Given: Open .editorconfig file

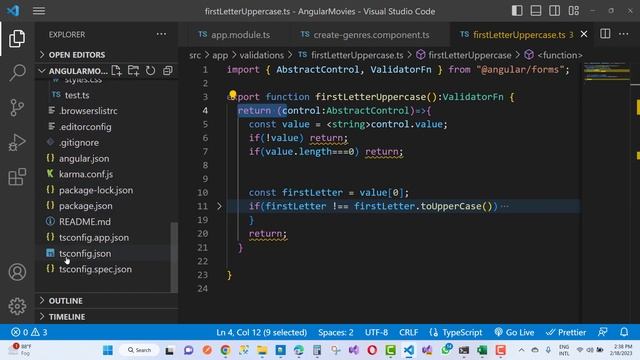Looking at the screenshot, I should tap(85, 127).
